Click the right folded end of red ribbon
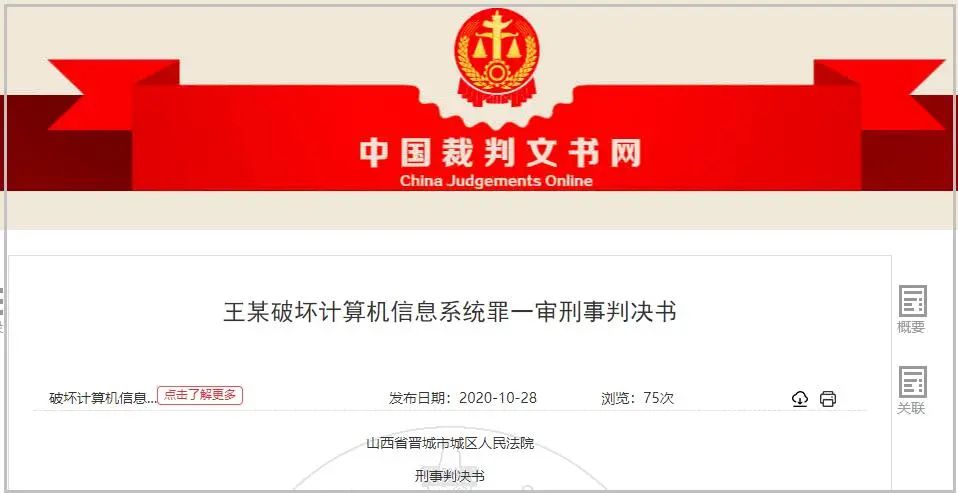The width and height of the screenshot is (958, 493). pos(879,95)
